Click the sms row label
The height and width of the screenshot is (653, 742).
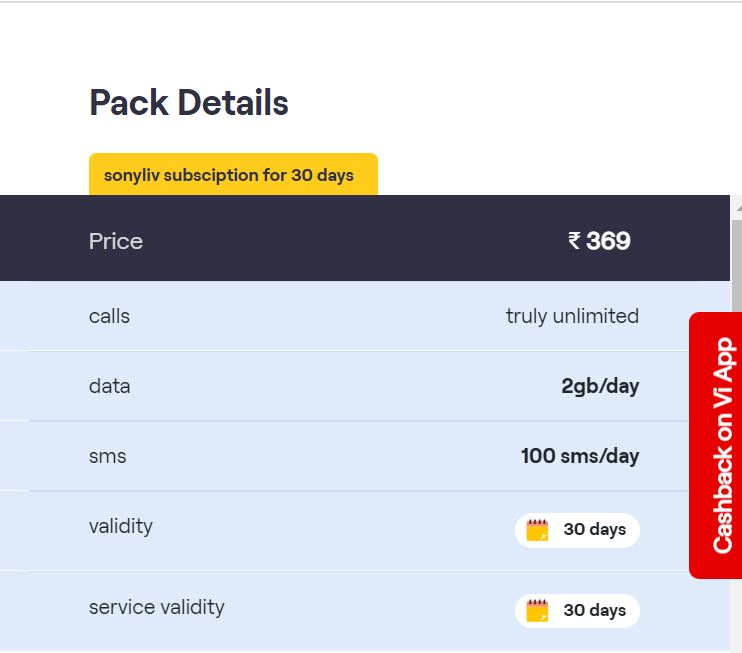pyautogui.click(x=107, y=456)
